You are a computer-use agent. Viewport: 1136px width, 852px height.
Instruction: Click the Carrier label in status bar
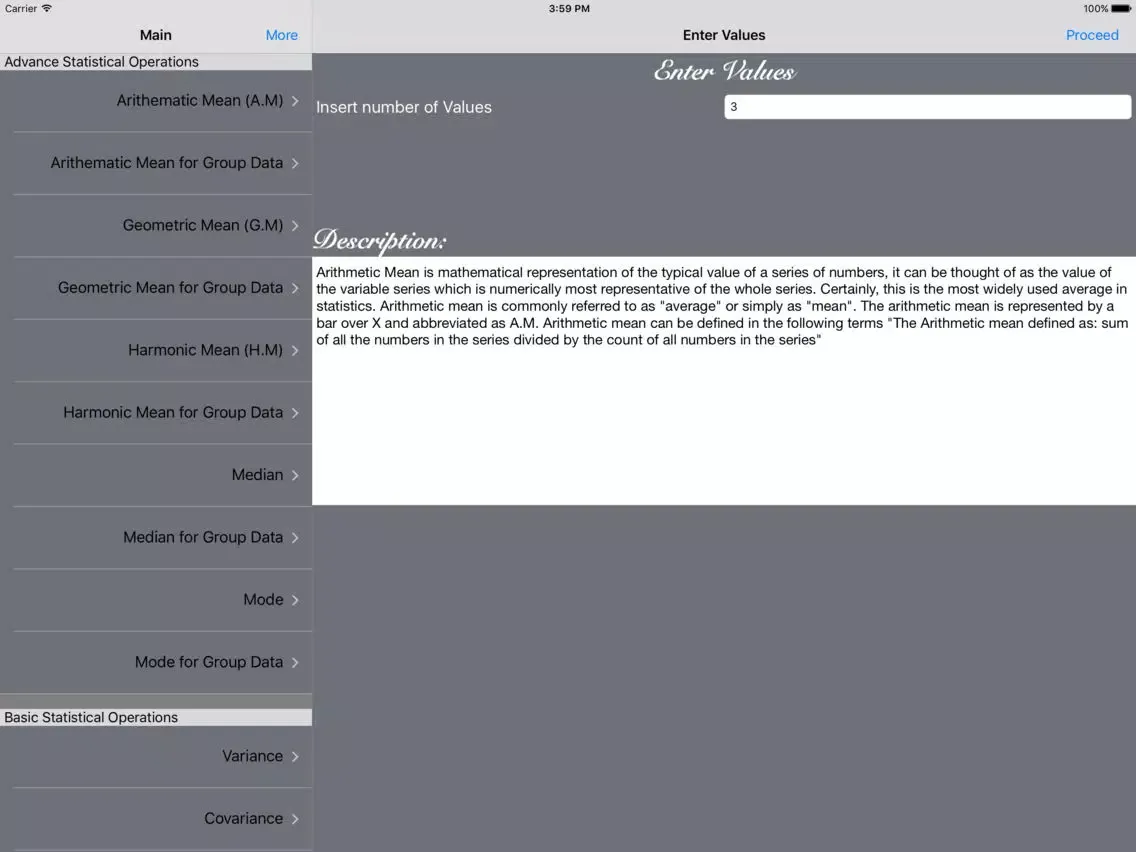(20, 9)
